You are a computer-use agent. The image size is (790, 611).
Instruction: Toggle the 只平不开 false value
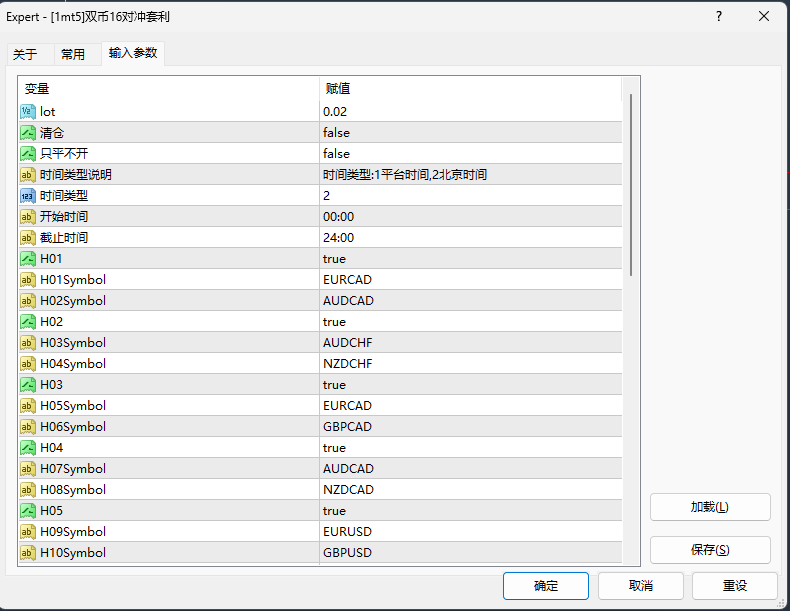337,153
